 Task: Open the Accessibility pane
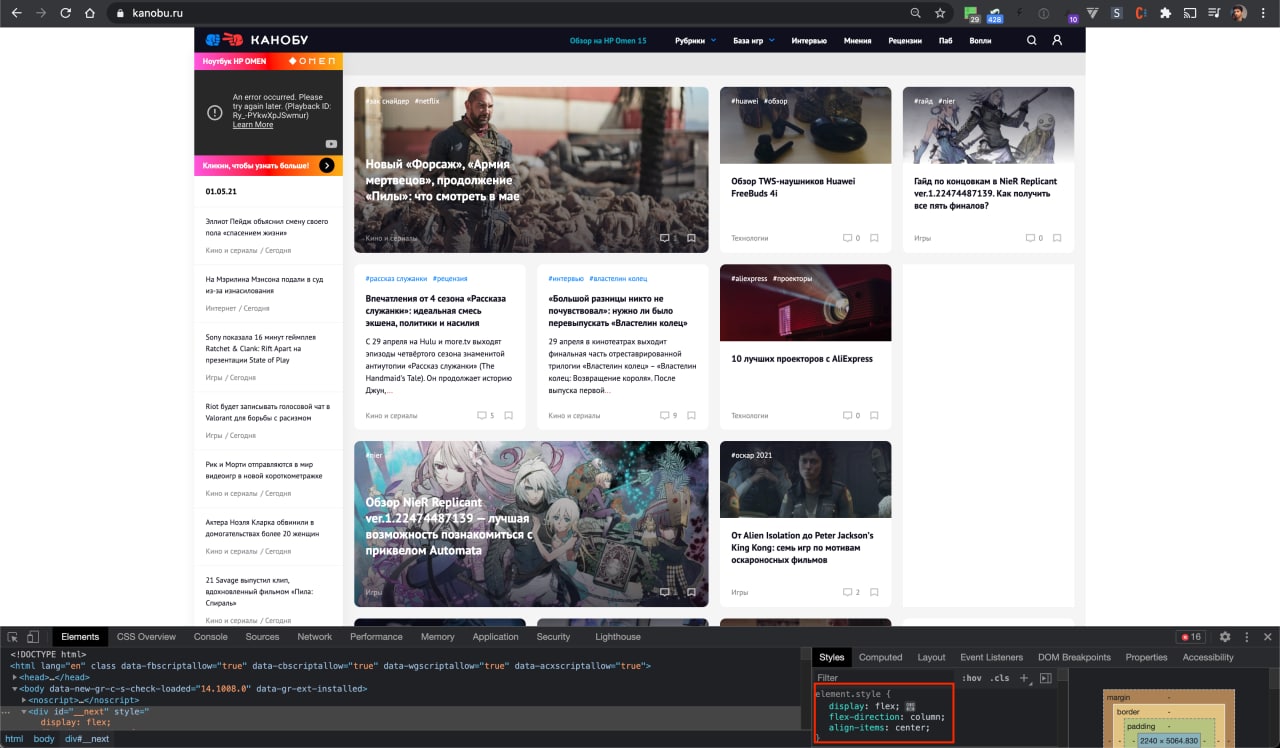[1208, 657]
